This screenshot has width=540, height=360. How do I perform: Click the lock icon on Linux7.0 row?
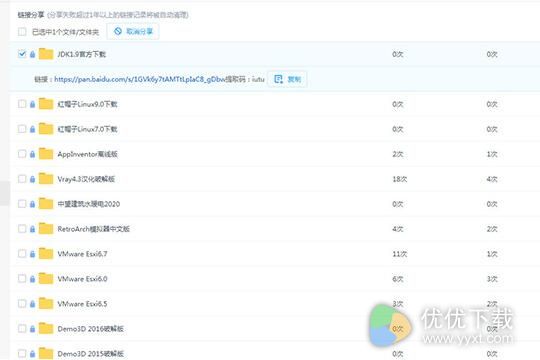click(32, 129)
